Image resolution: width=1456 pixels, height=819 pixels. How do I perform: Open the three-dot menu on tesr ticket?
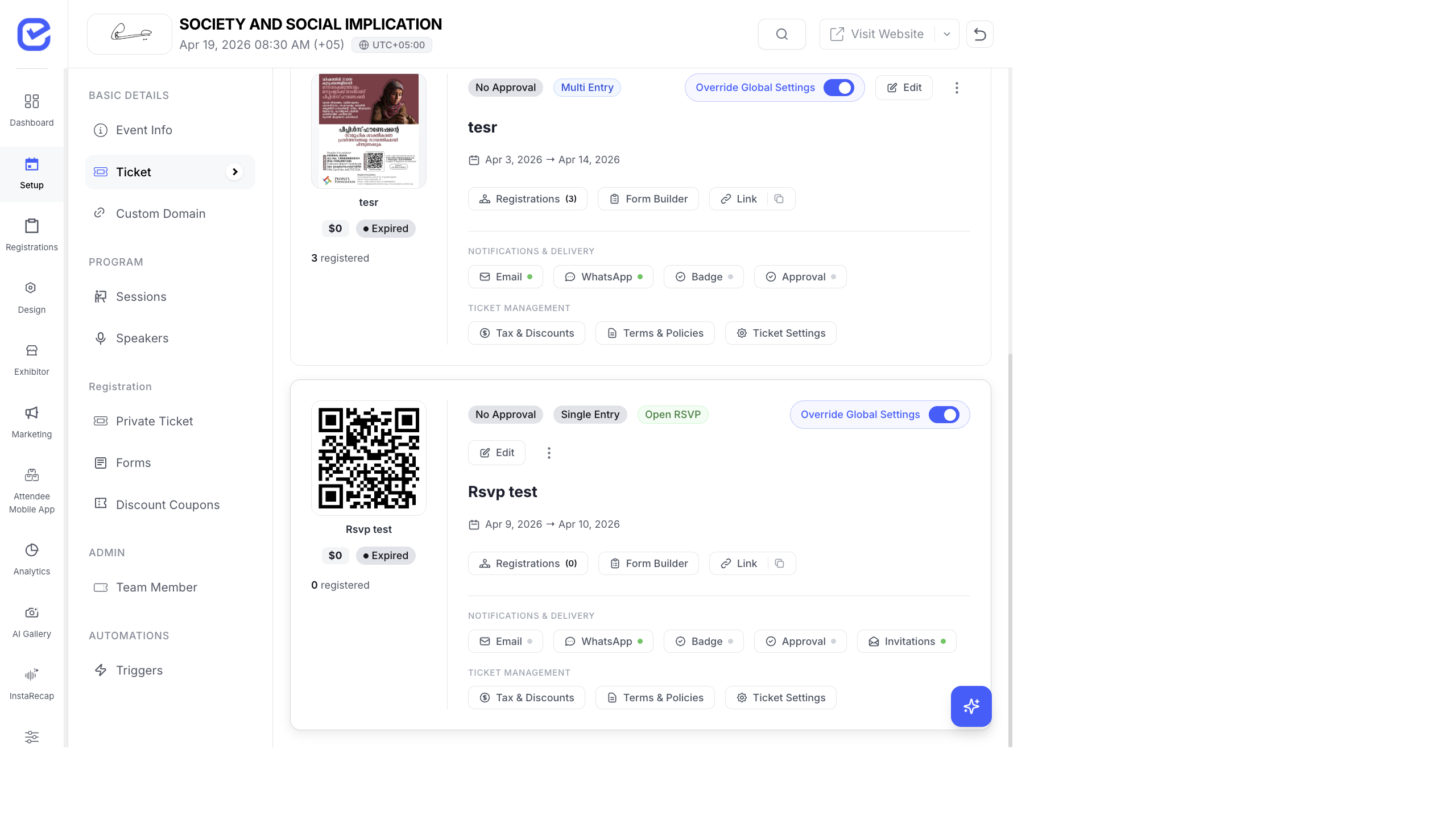click(x=957, y=88)
